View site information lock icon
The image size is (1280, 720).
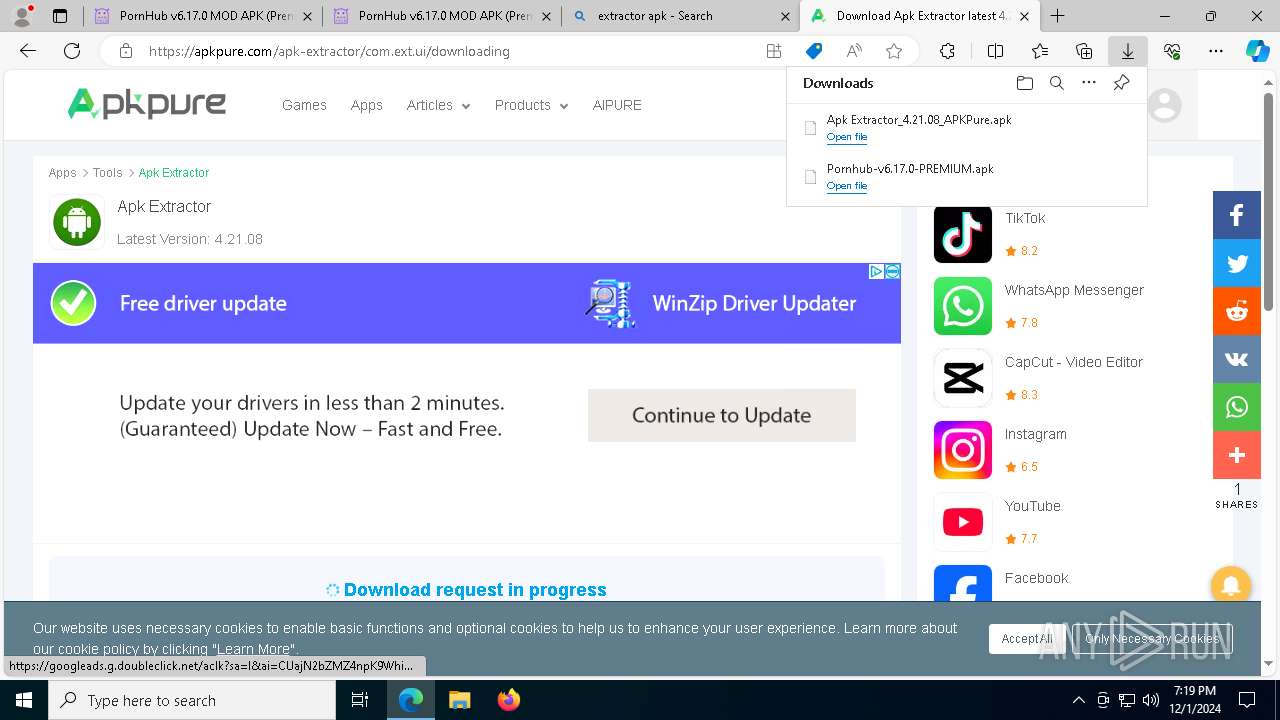[125, 51]
